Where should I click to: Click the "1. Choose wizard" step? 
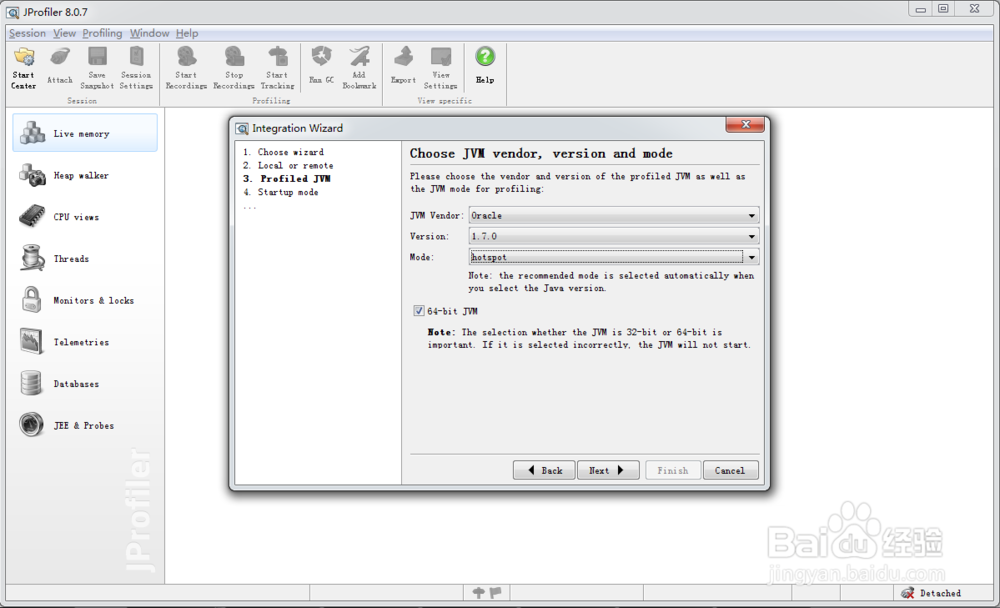tap(283, 152)
